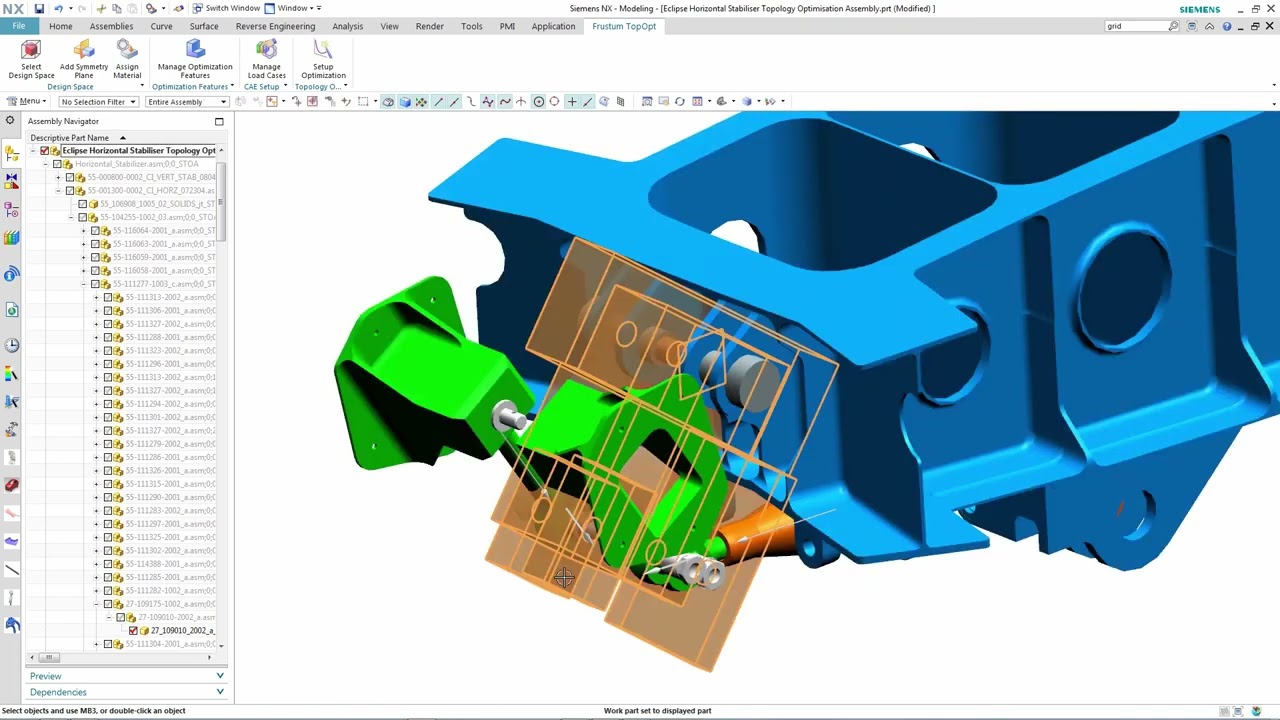Open the Entire Assembly scope dropdown
The height and width of the screenshot is (720, 1280).
coord(187,101)
